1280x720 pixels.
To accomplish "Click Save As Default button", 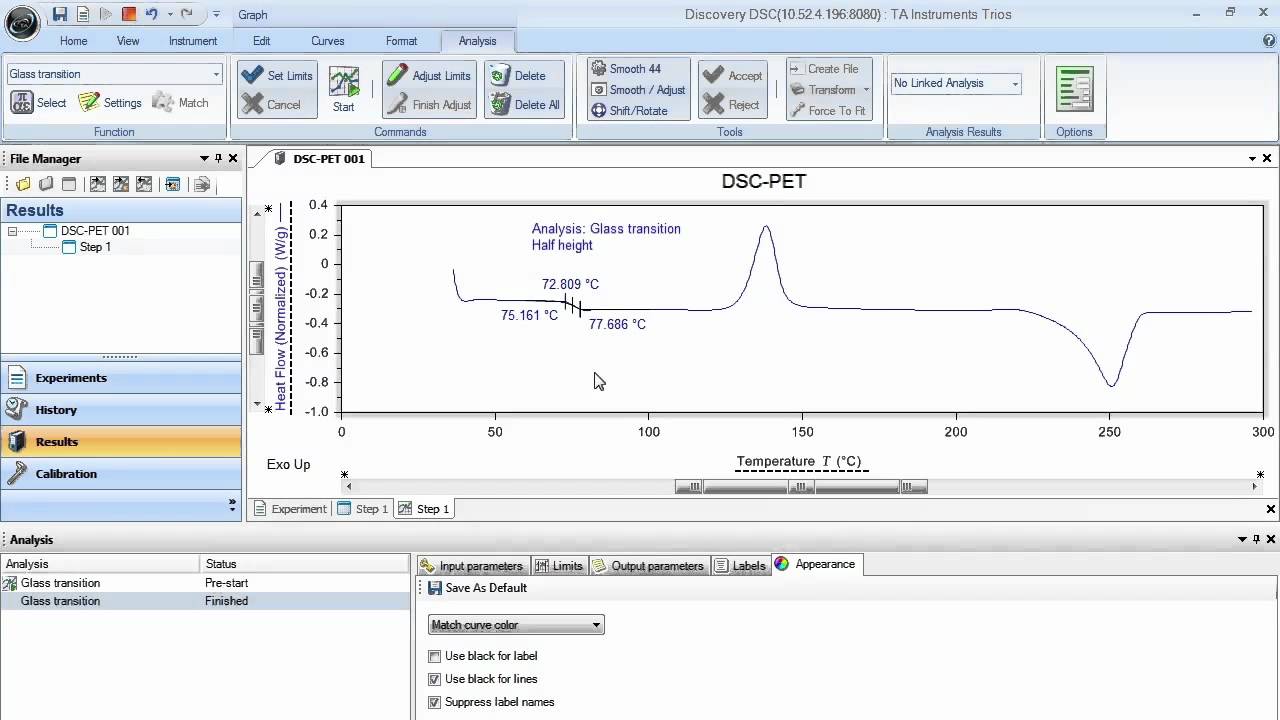I will coord(478,588).
